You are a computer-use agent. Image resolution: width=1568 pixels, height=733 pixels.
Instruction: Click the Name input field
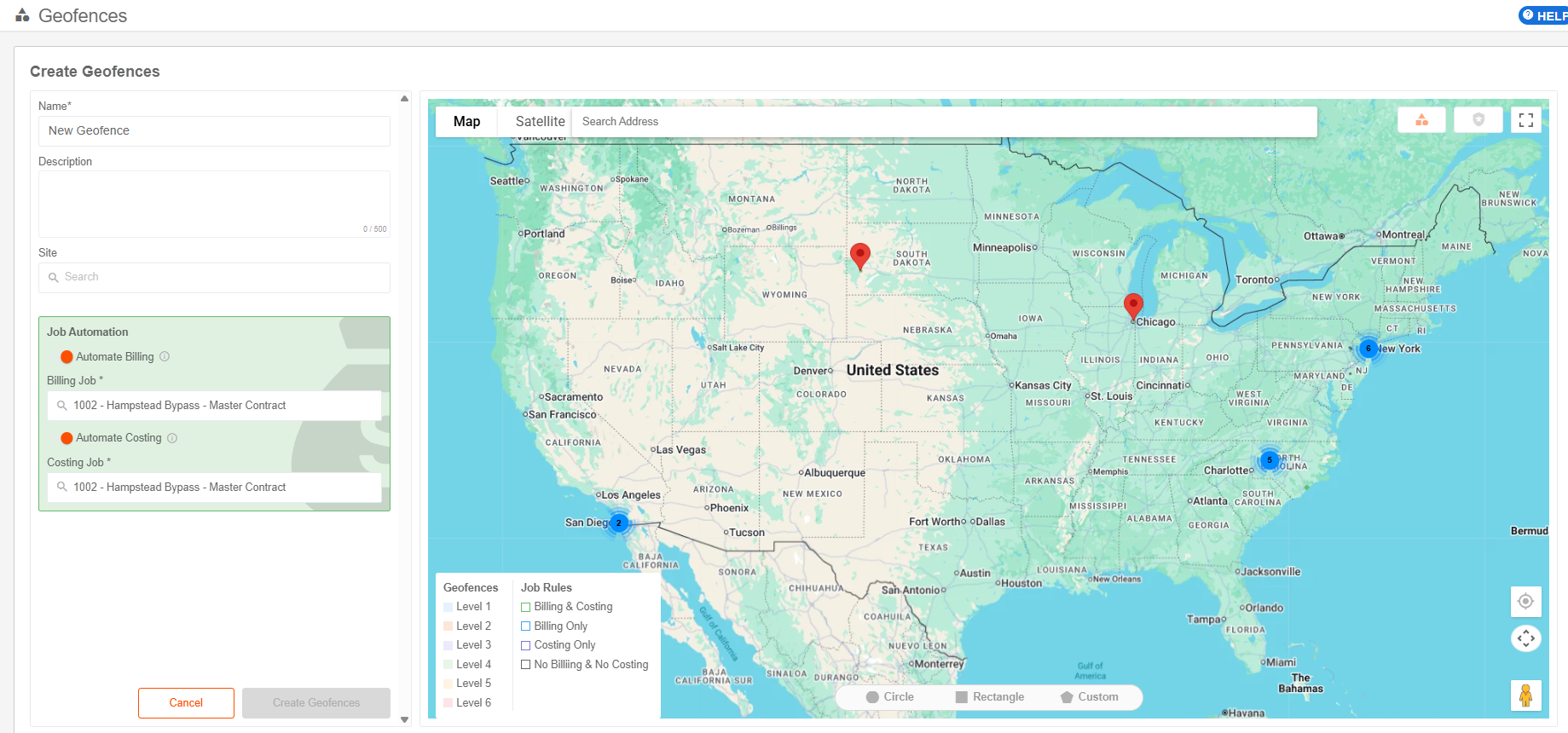(214, 131)
